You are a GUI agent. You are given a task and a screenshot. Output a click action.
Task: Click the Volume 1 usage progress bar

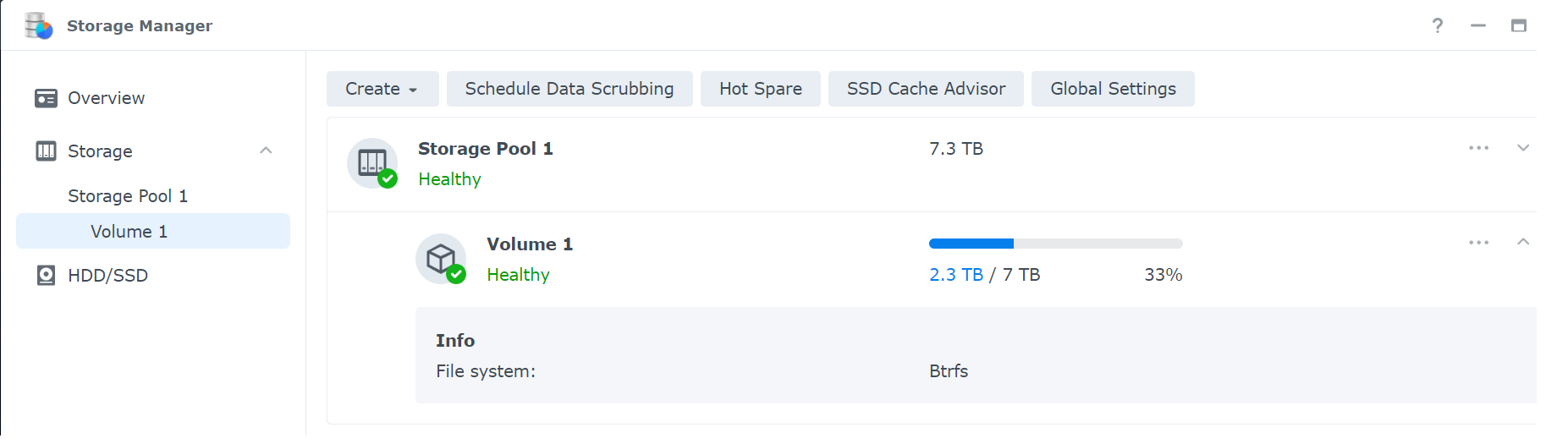pos(1055,244)
